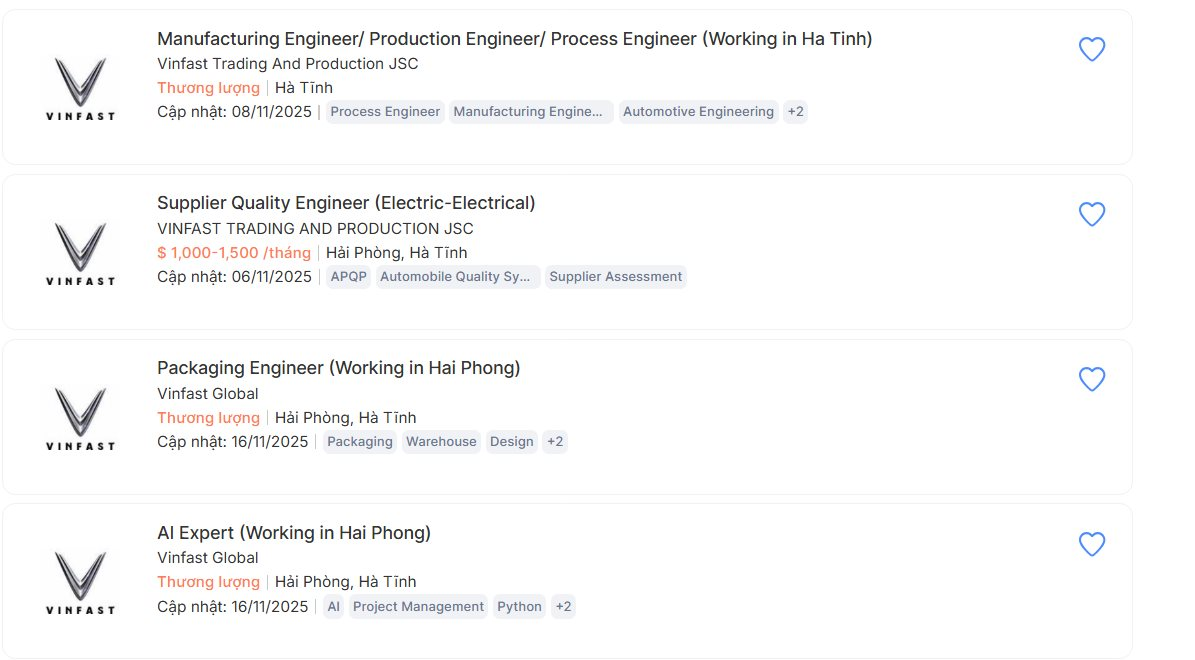1195x660 pixels.
Task: Save the AI Expert job listing
Action: [1092, 544]
